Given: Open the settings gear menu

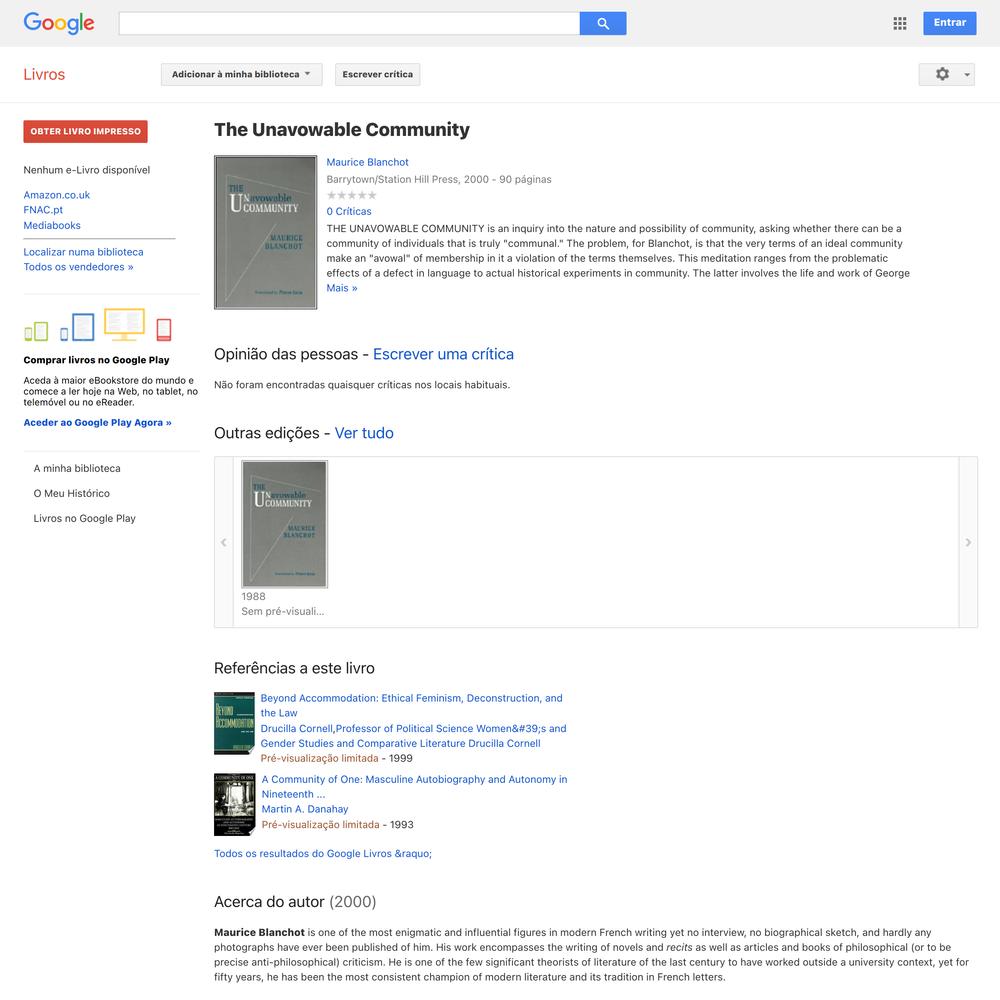Looking at the screenshot, I should (x=946, y=74).
